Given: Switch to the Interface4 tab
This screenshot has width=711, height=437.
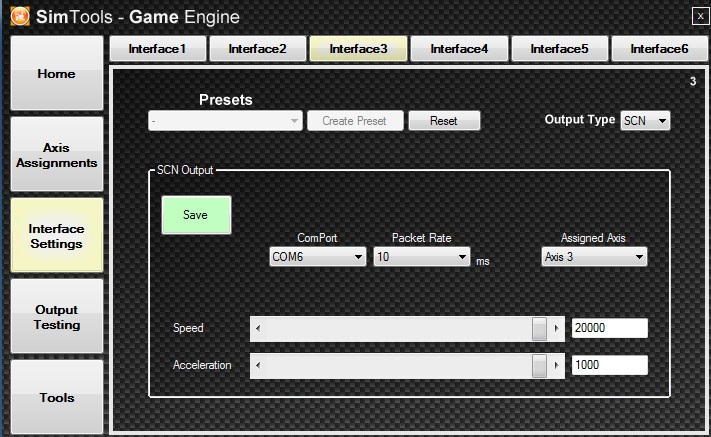Looking at the screenshot, I should 459,49.
